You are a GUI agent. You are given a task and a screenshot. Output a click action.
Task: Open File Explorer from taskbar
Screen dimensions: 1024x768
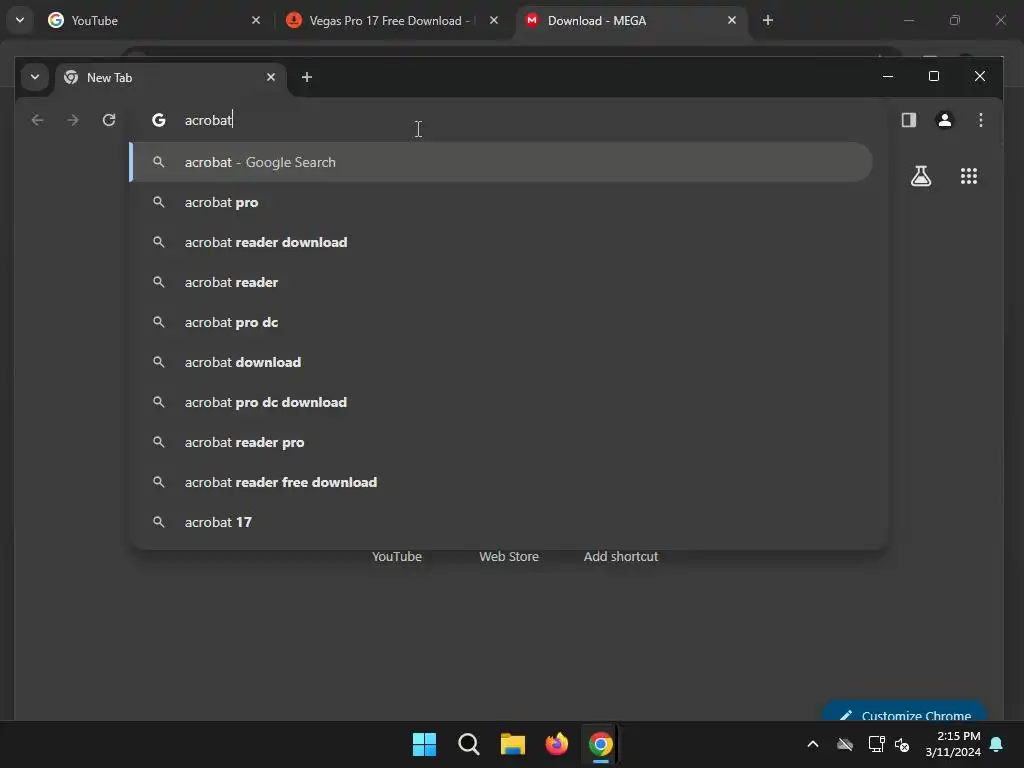513,744
